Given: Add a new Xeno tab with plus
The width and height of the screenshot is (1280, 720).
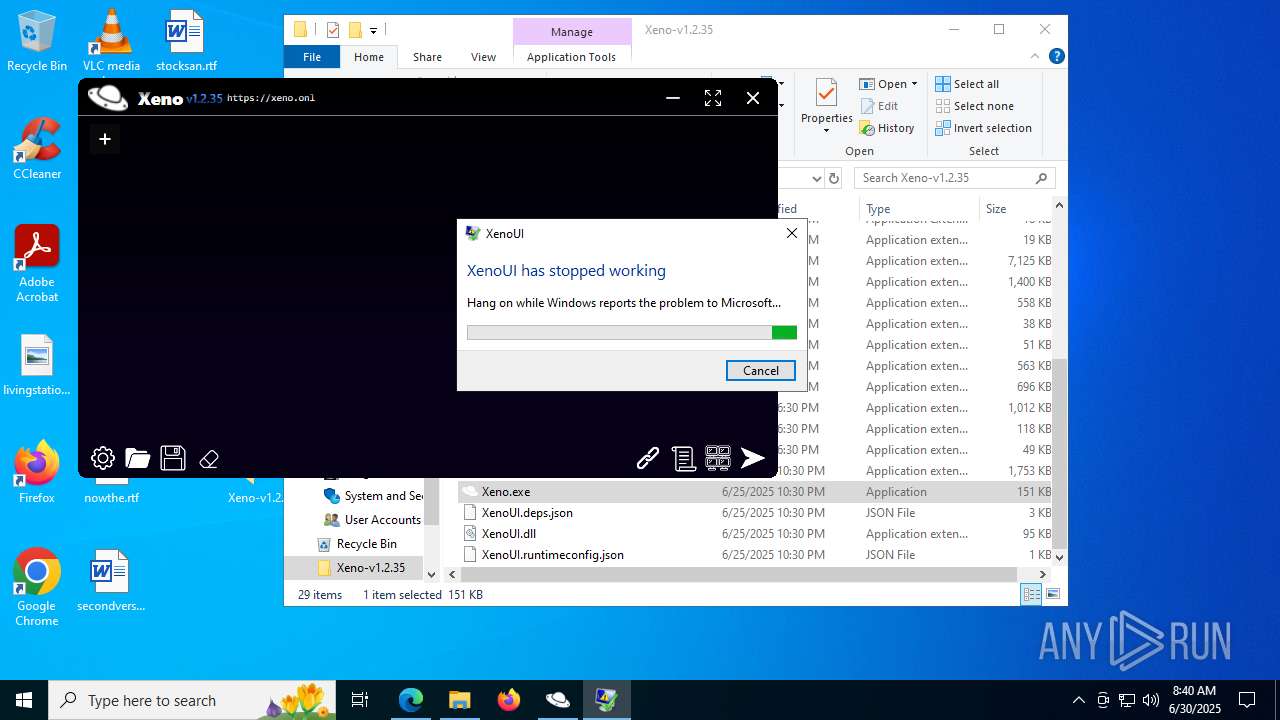Looking at the screenshot, I should [104, 139].
